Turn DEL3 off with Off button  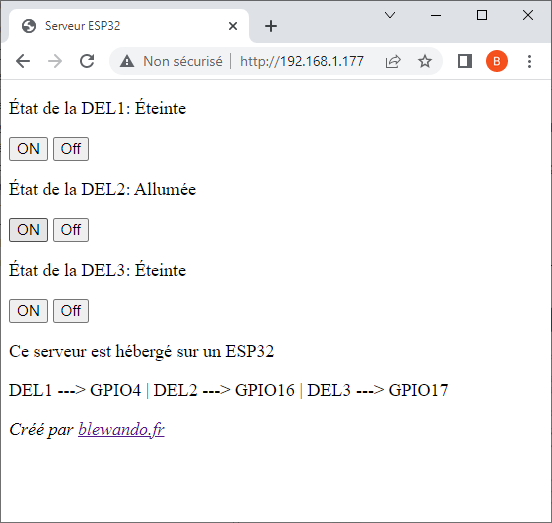(71, 311)
